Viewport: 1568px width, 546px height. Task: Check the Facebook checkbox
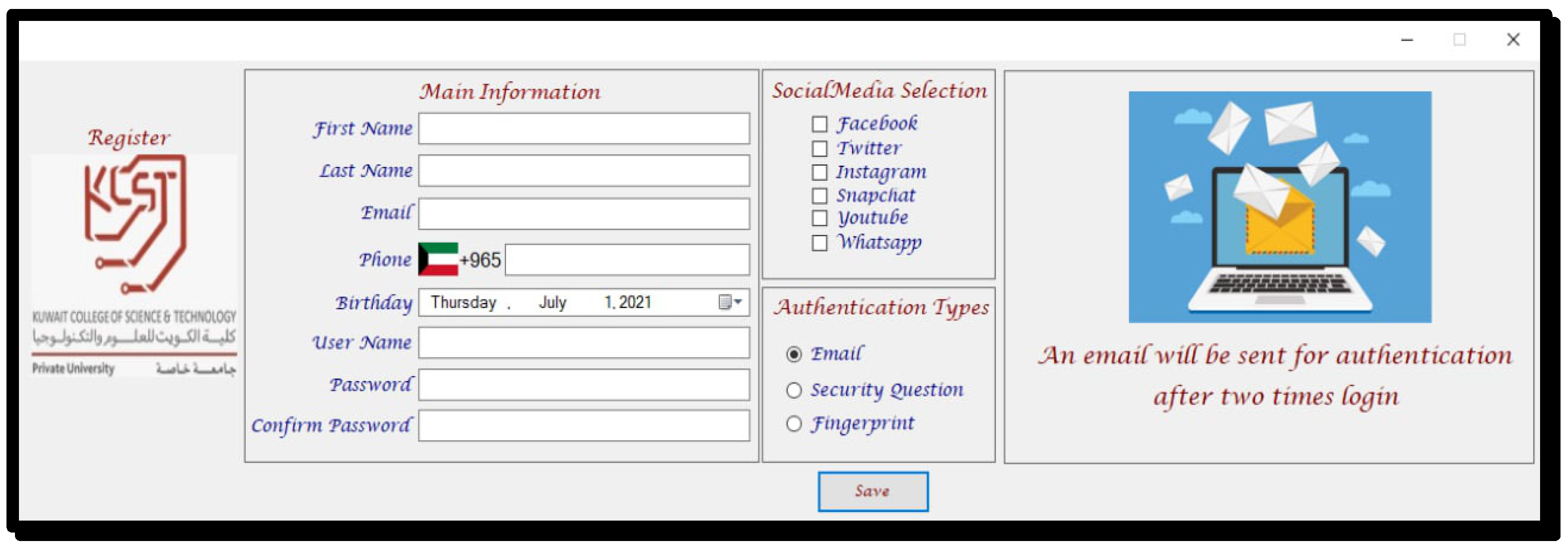819,124
